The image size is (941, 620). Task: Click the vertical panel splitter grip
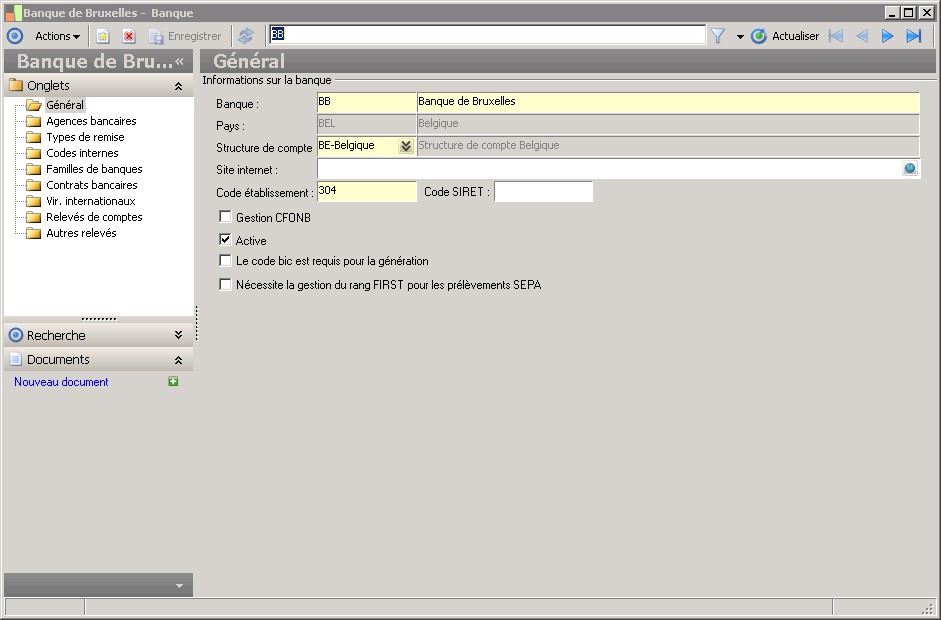tap(196, 323)
